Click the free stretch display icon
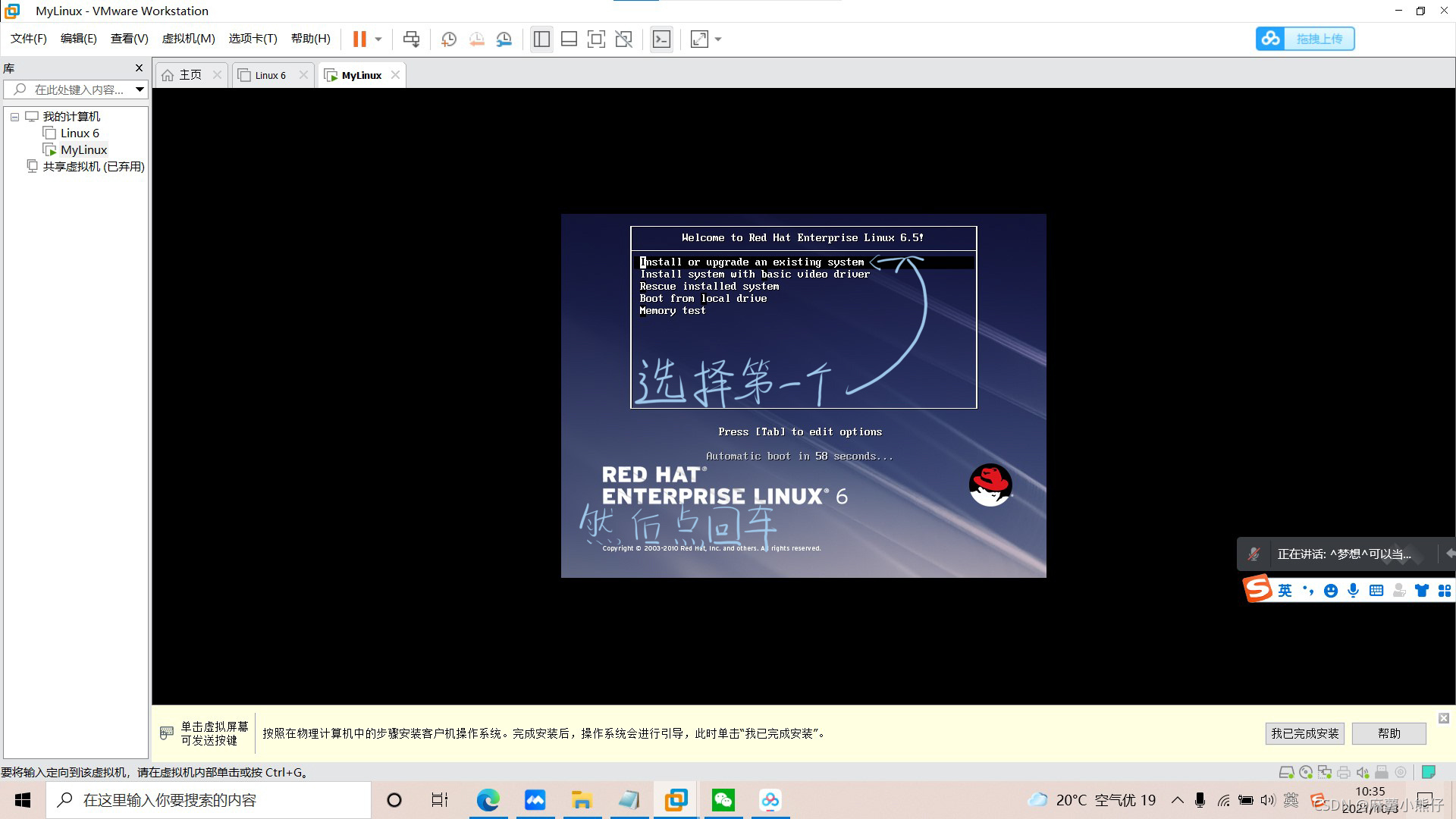 [x=699, y=39]
